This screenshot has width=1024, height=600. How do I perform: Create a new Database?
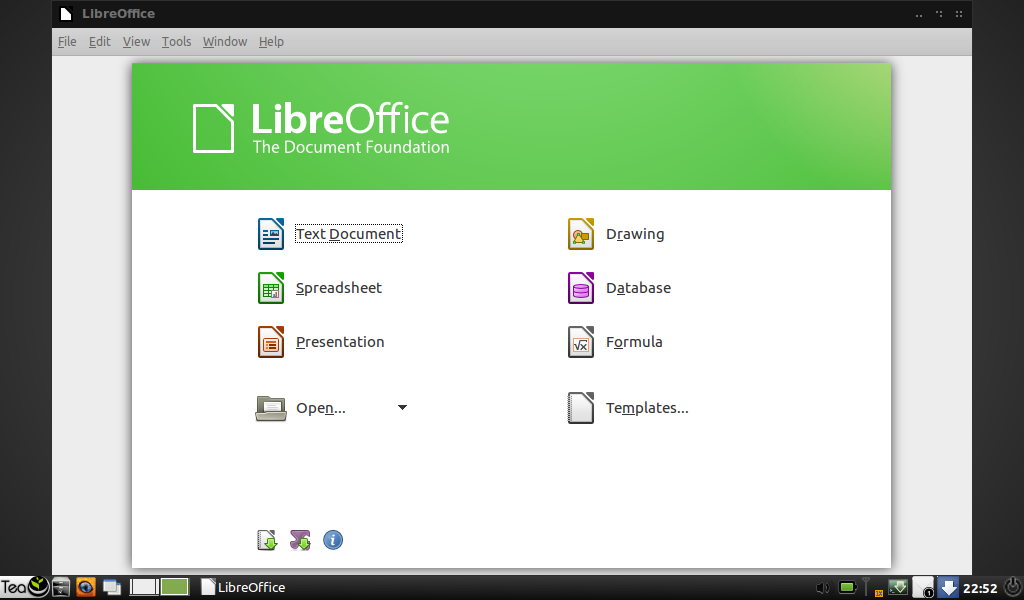pyautogui.click(x=638, y=288)
